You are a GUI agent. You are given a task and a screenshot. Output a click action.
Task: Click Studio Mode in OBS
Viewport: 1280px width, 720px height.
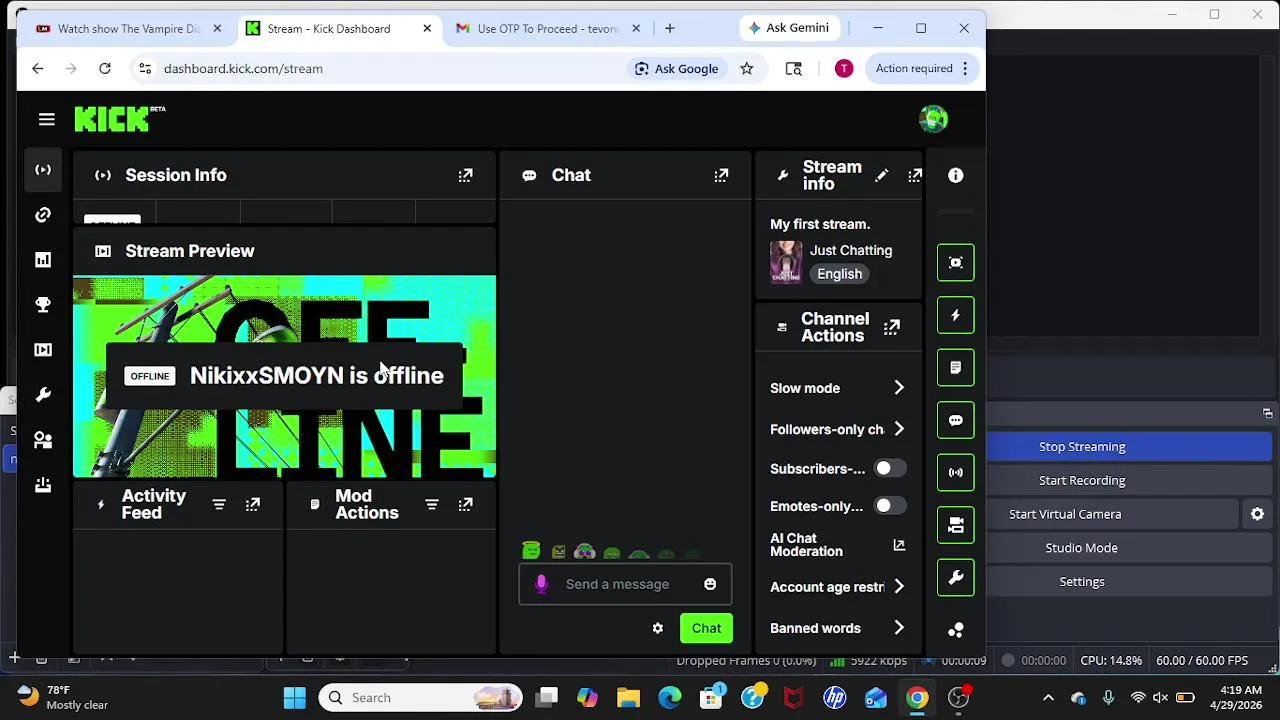pos(1082,548)
